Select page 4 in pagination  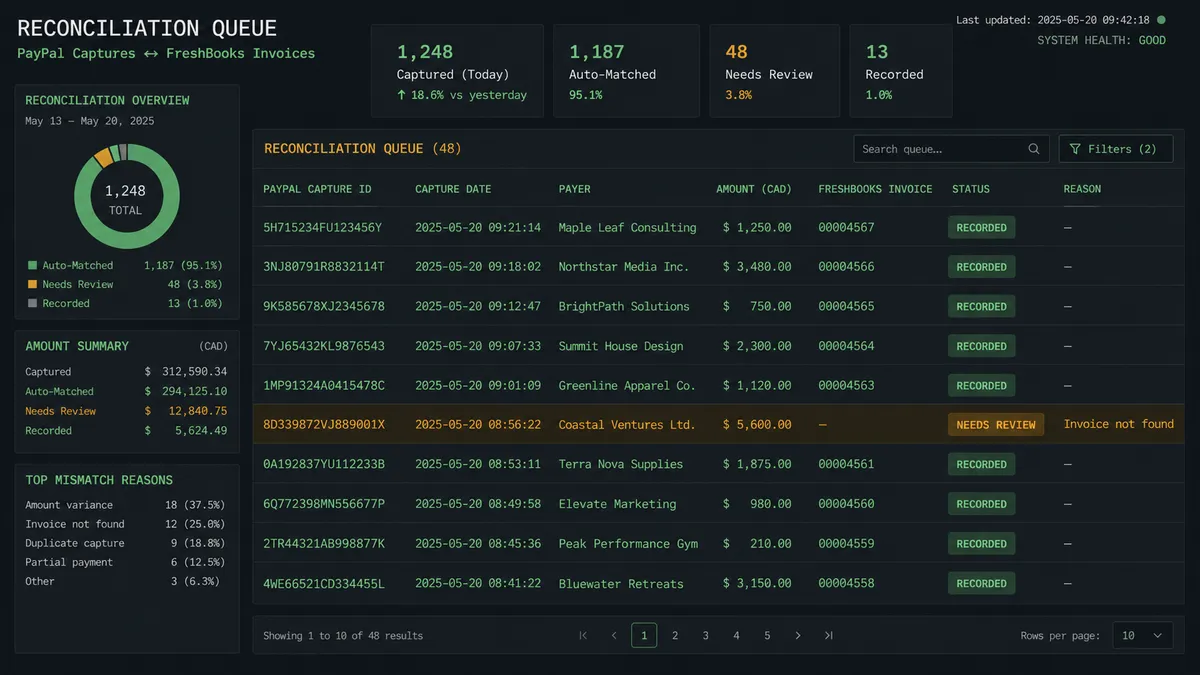[736, 635]
